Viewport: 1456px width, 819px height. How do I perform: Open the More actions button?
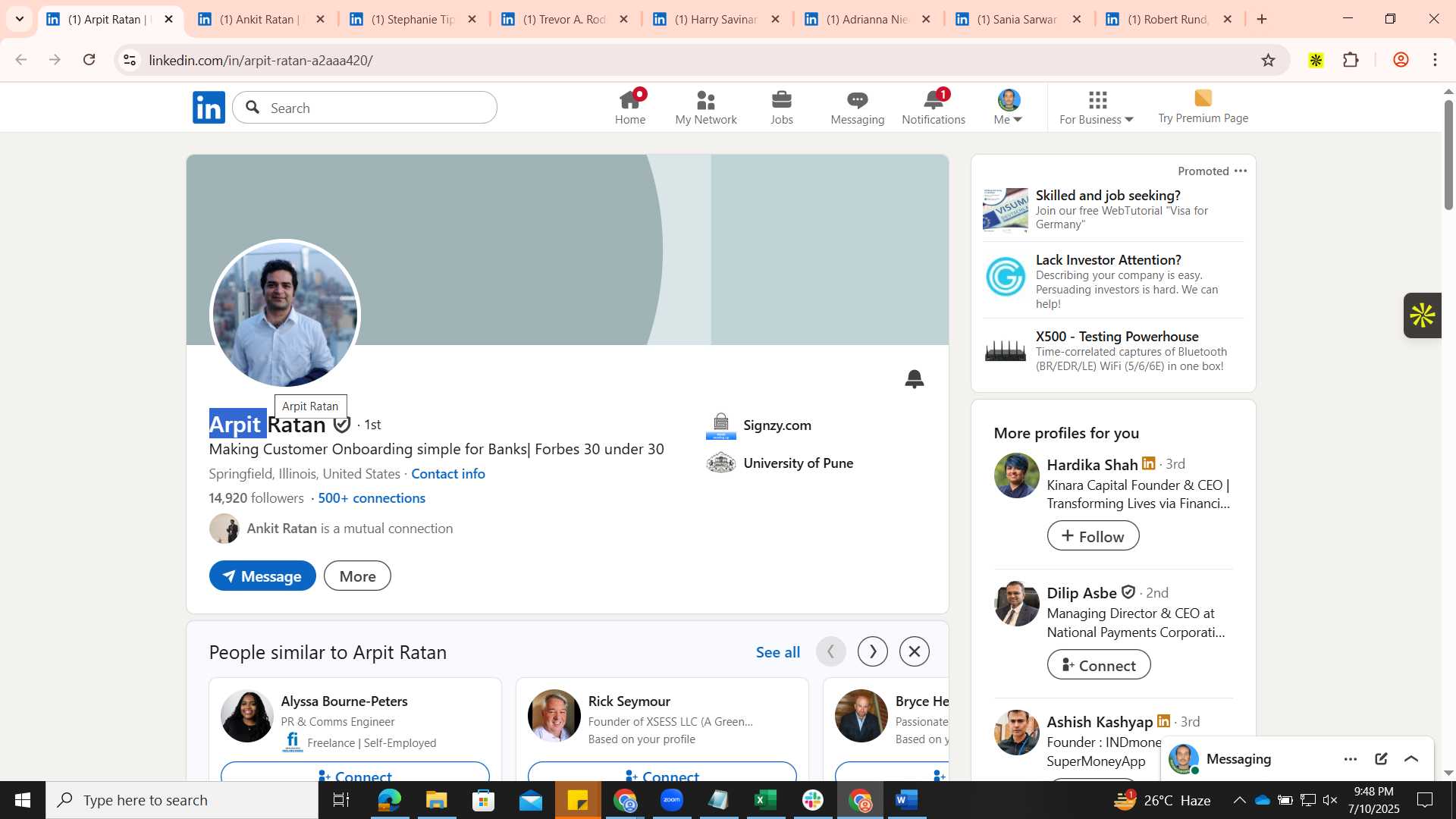(357, 576)
